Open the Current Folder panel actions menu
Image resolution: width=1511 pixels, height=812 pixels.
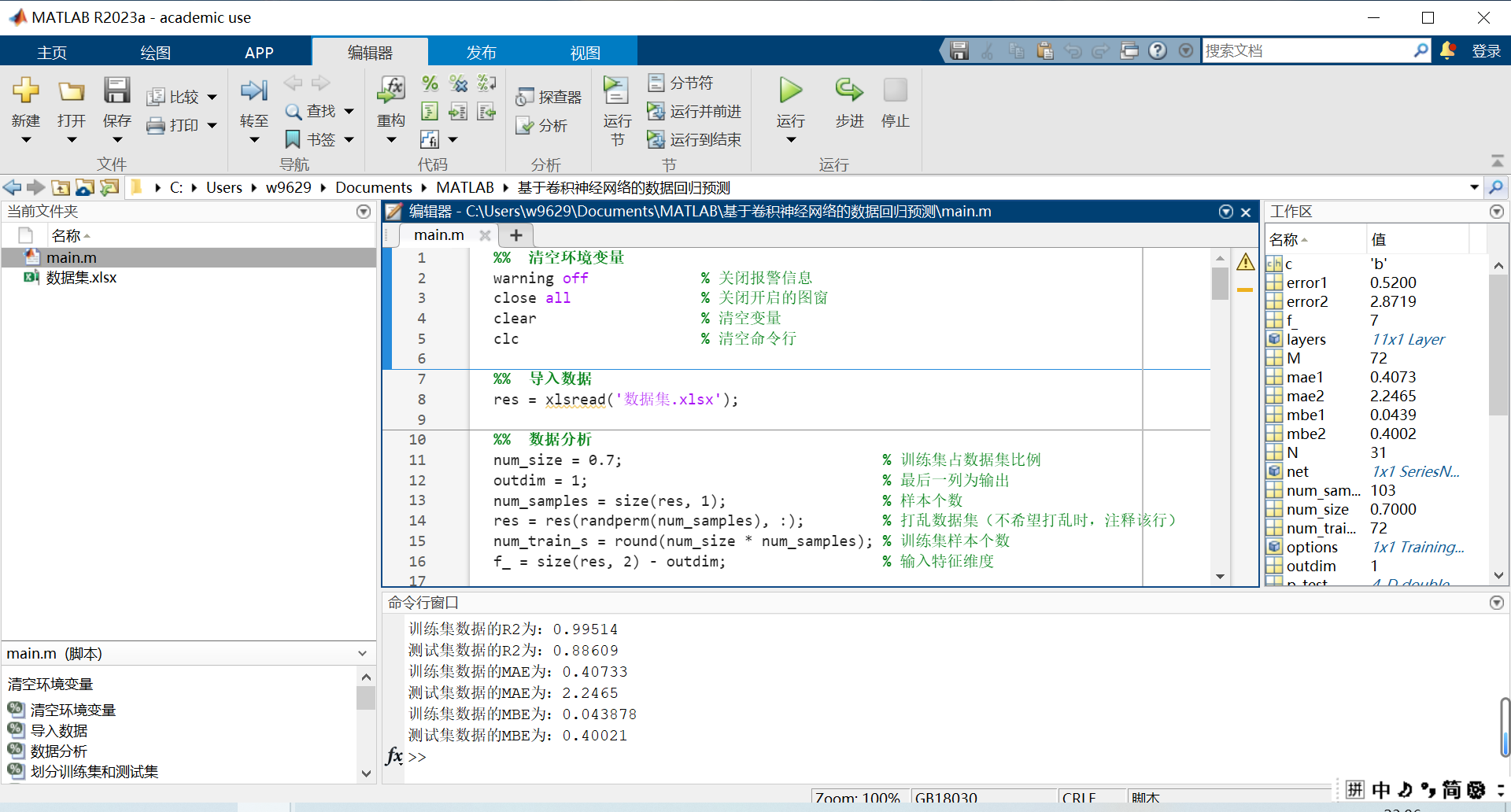click(x=363, y=212)
